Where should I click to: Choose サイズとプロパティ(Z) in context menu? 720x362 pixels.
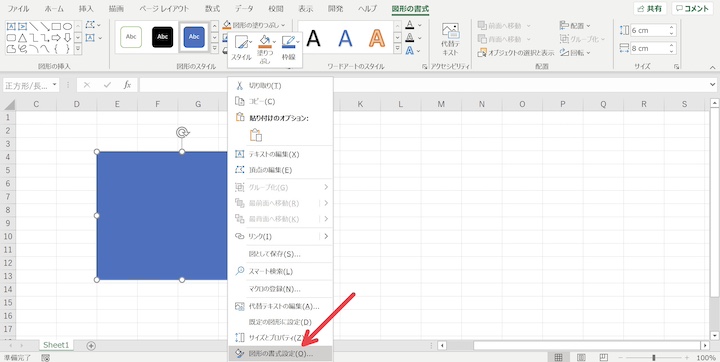[x=280, y=338]
